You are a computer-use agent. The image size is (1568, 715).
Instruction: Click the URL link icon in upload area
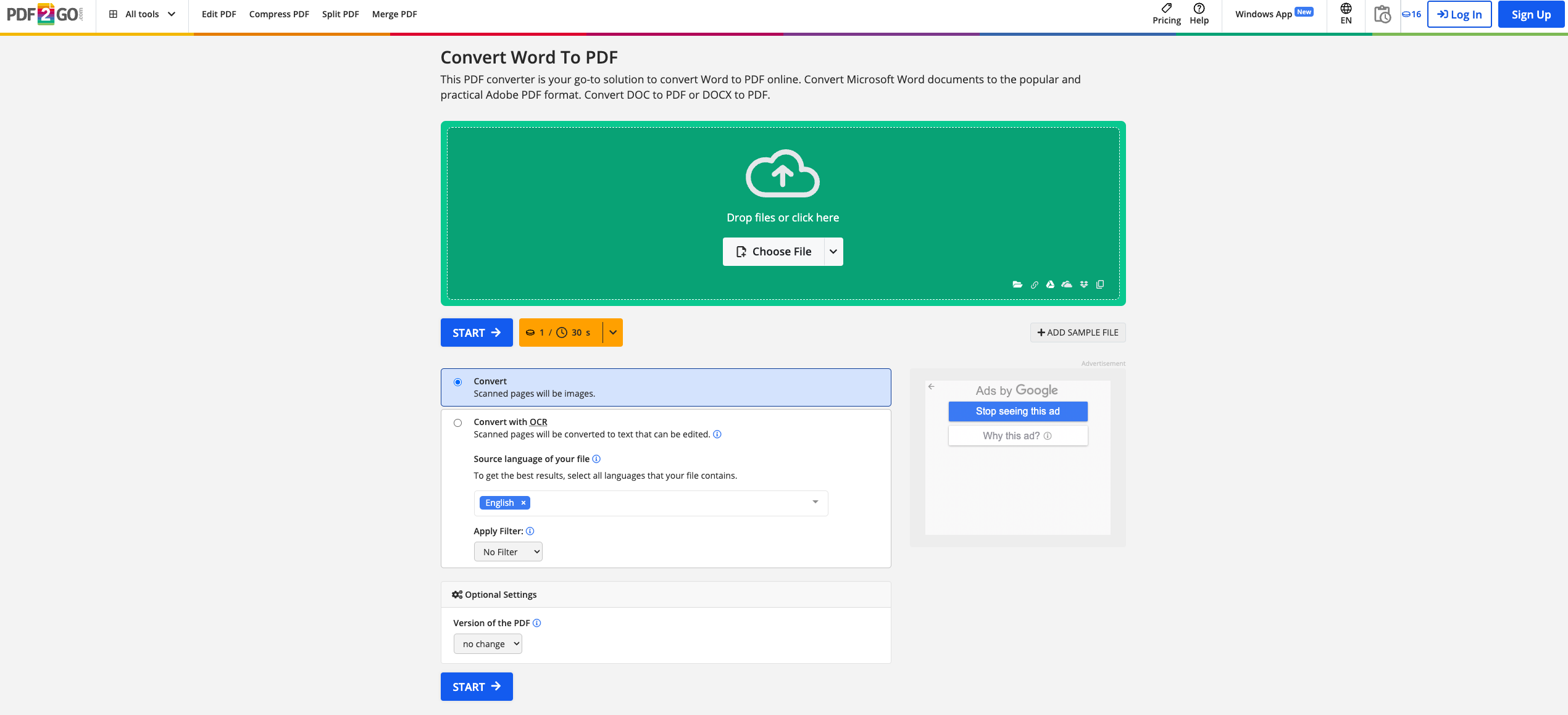(x=1034, y=284)
